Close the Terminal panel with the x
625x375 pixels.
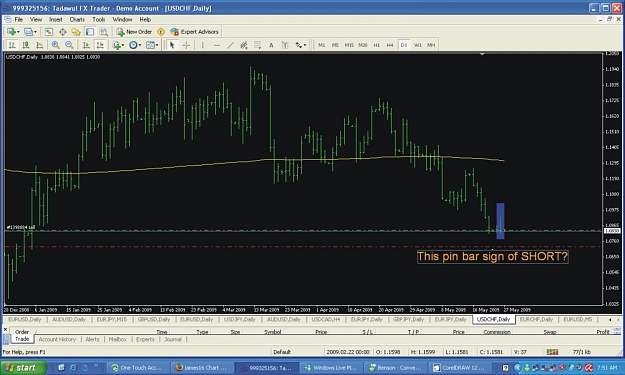[x=6, y=330]
